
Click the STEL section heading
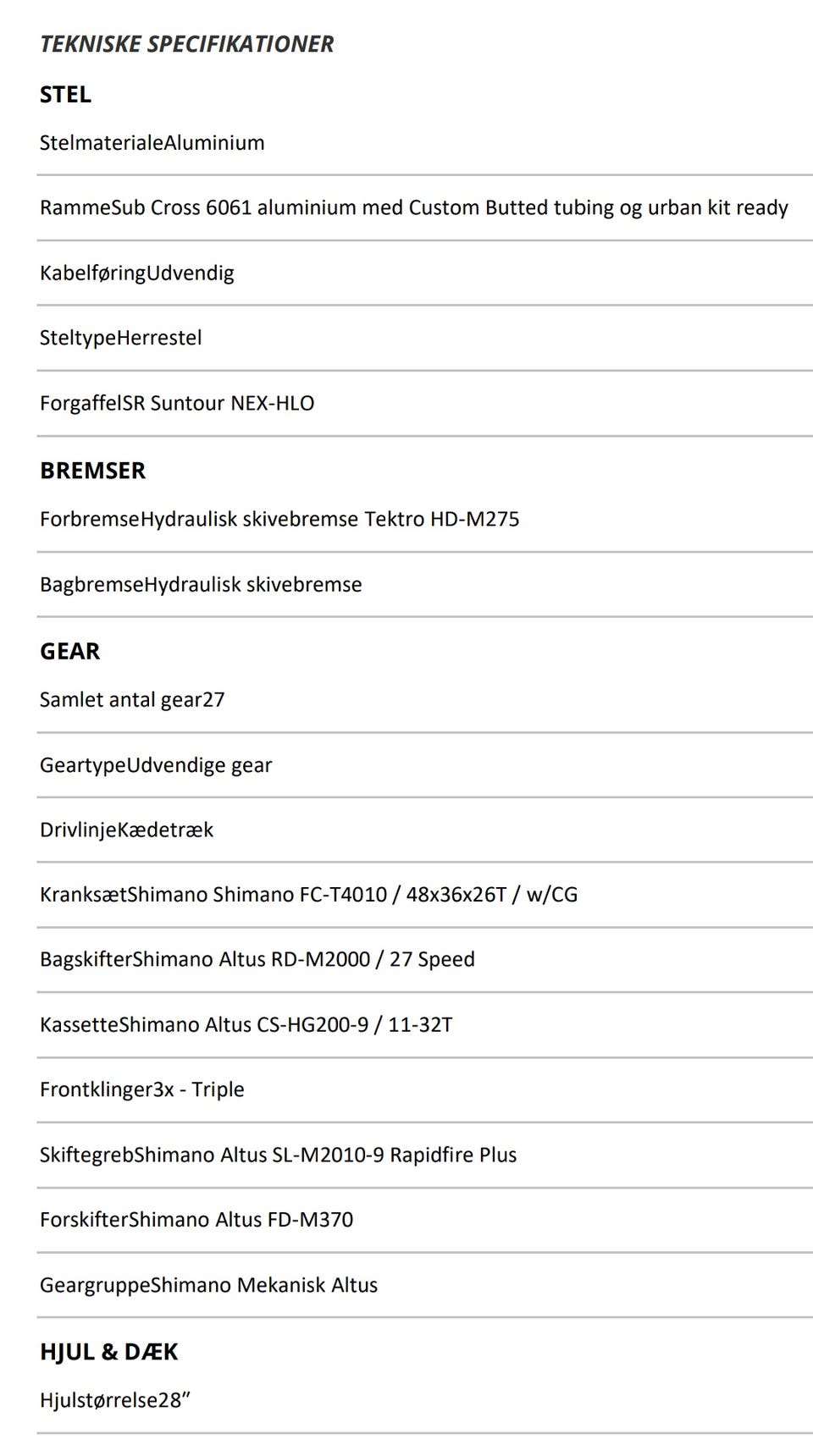[65, 94]
